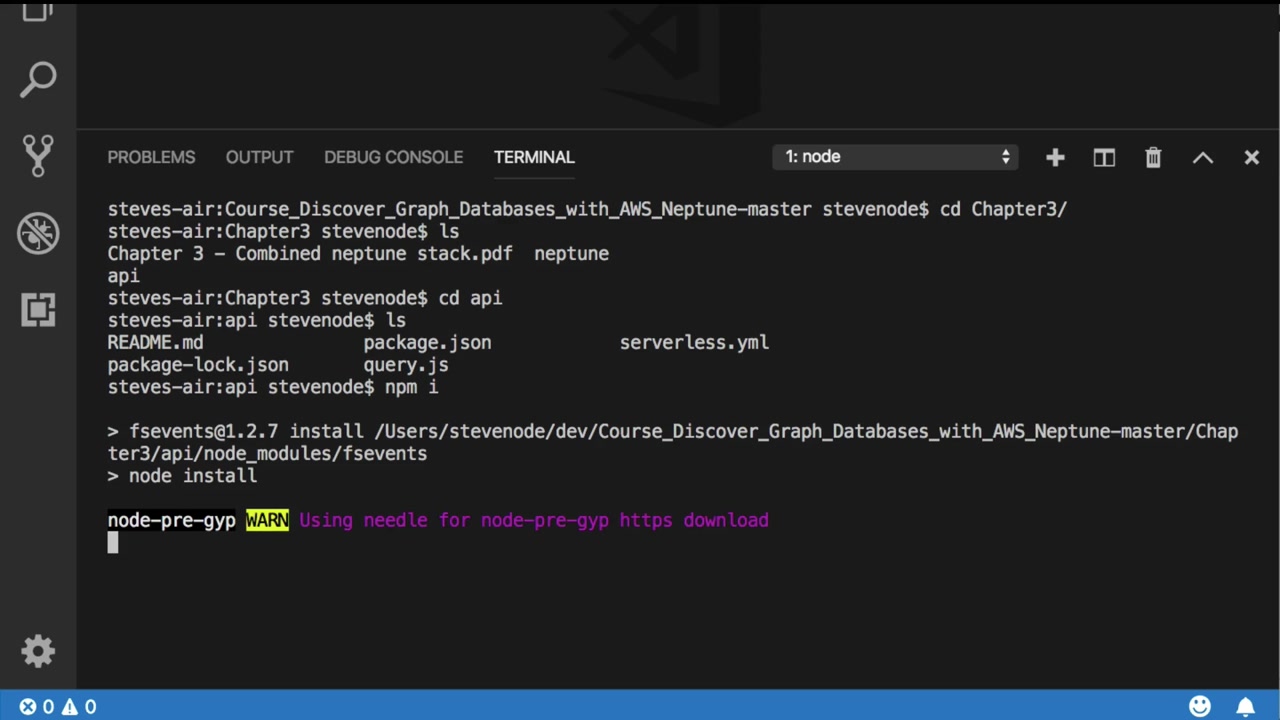Select the Terminal tab
The image size is (1280, 720).
[534, 157]
